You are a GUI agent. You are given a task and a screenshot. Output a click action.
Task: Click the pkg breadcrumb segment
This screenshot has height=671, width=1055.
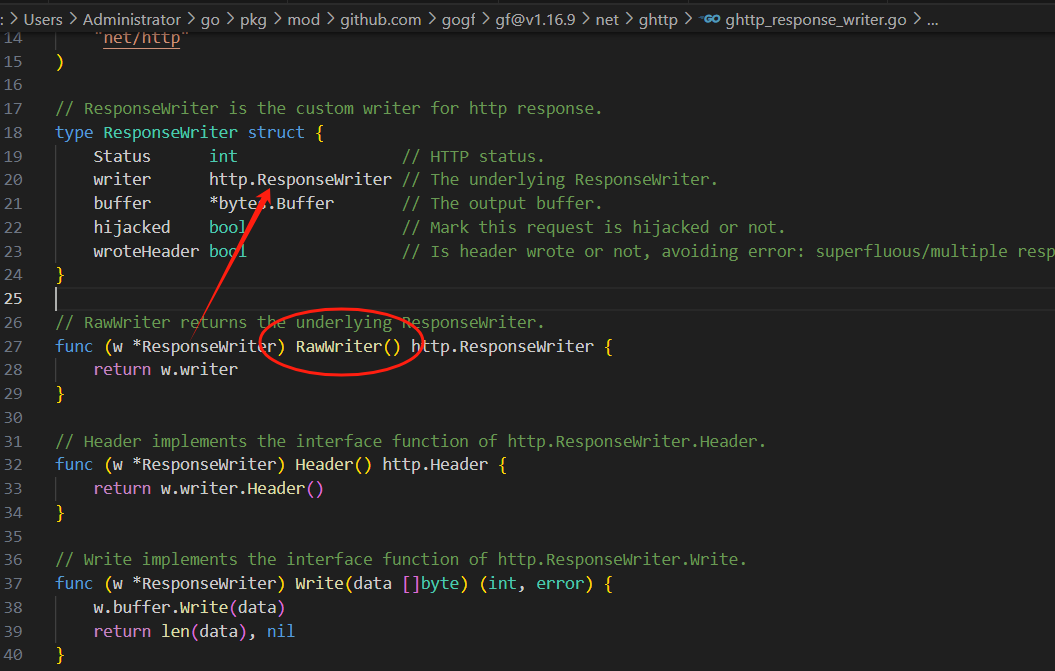[253, 20]
